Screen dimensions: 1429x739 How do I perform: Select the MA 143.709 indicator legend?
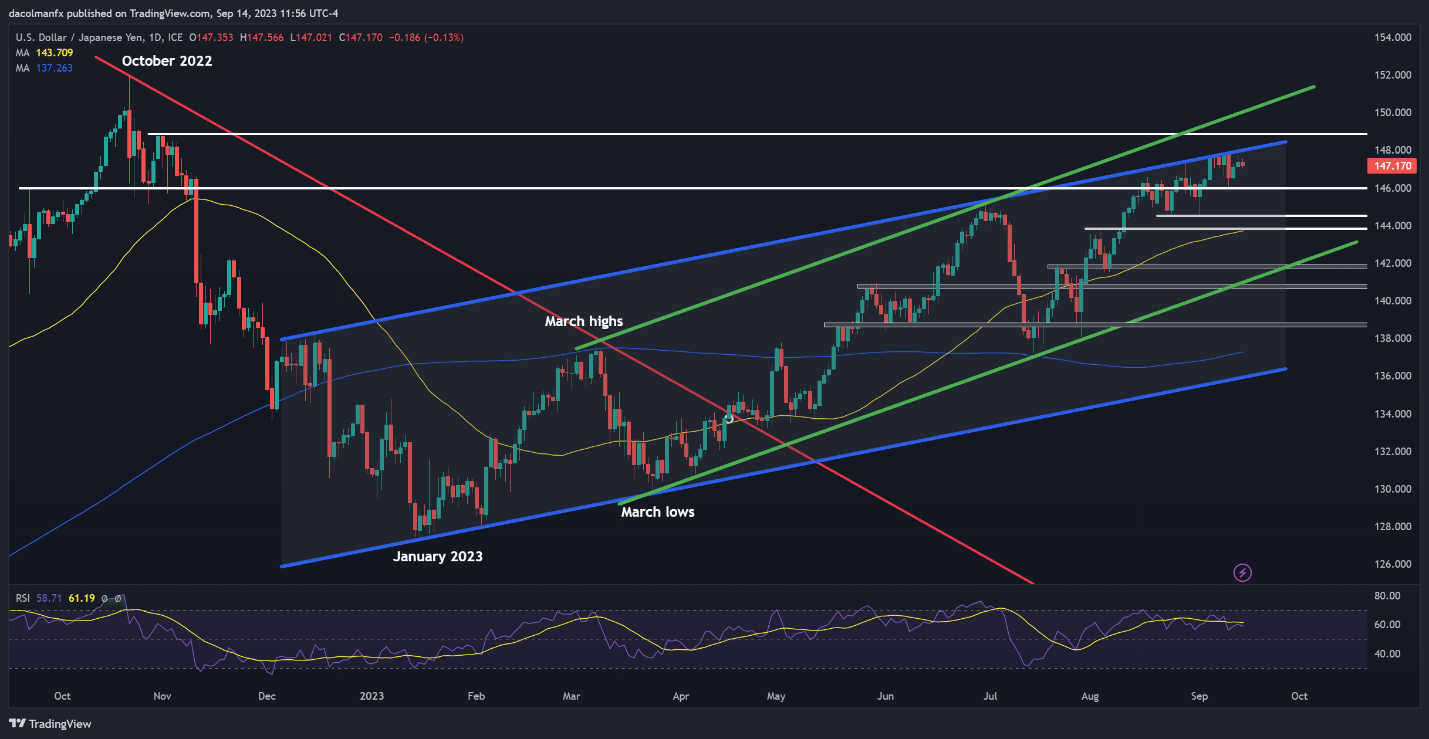(46, 52)
